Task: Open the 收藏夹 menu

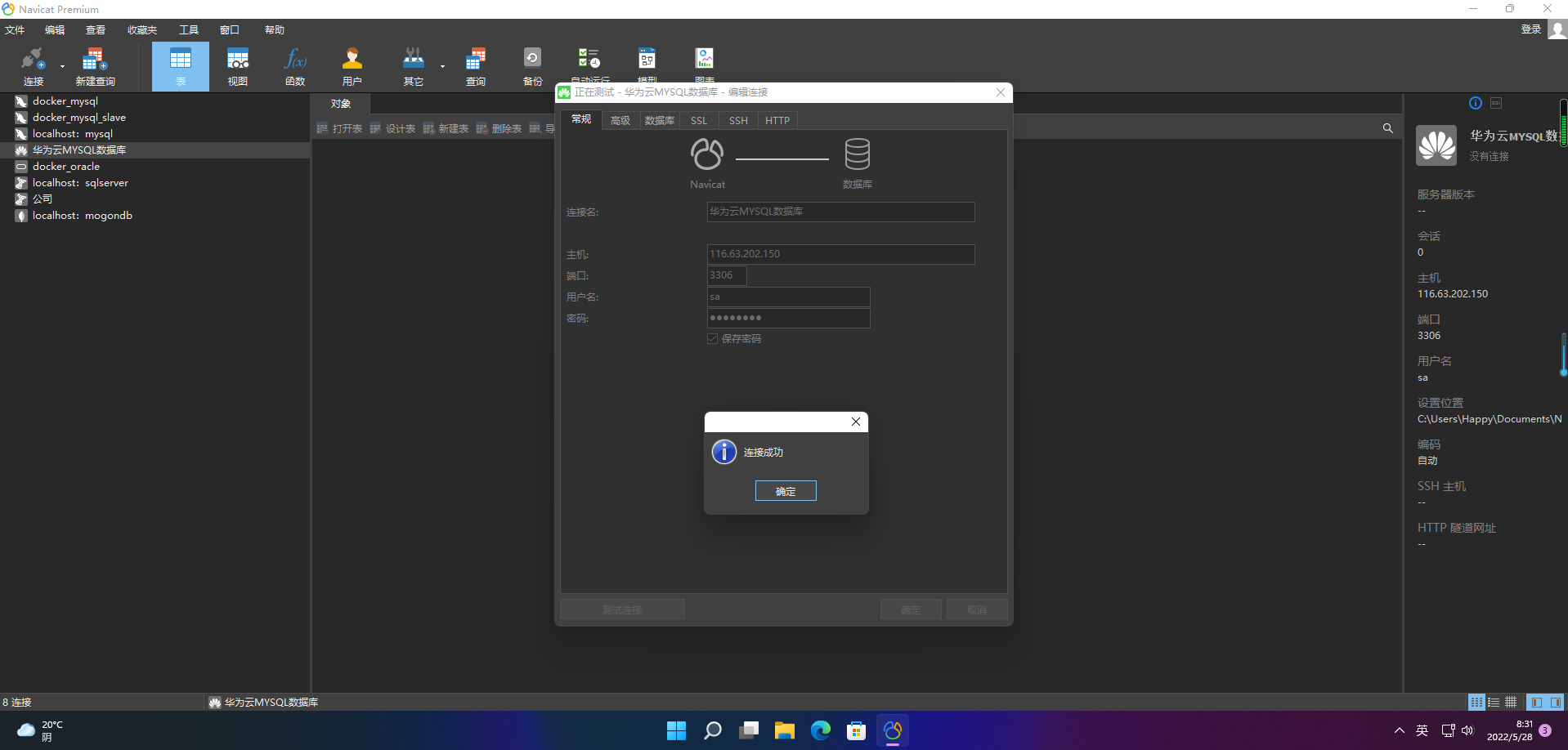Action: (142, 30)
